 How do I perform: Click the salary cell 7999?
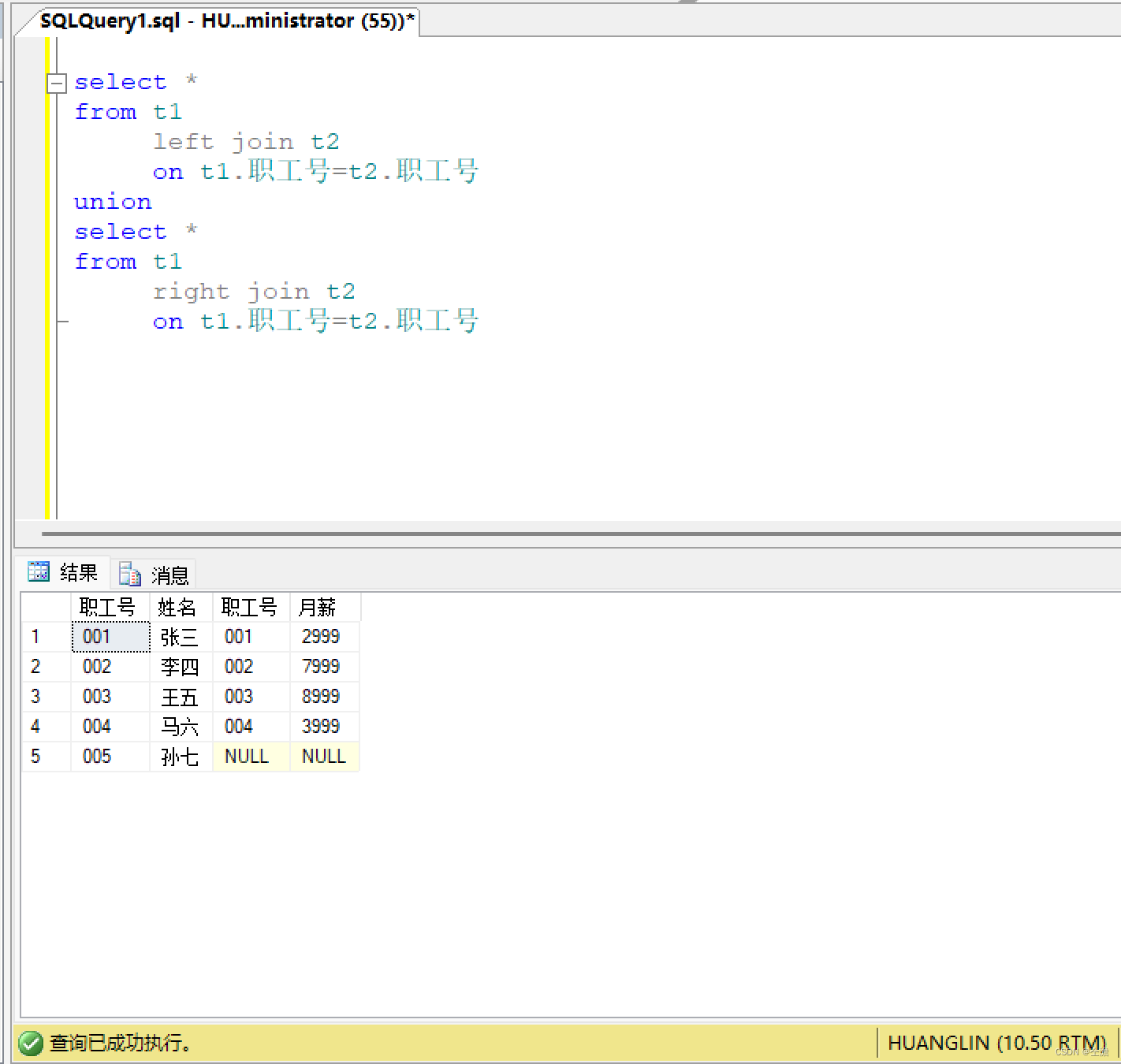325,667
